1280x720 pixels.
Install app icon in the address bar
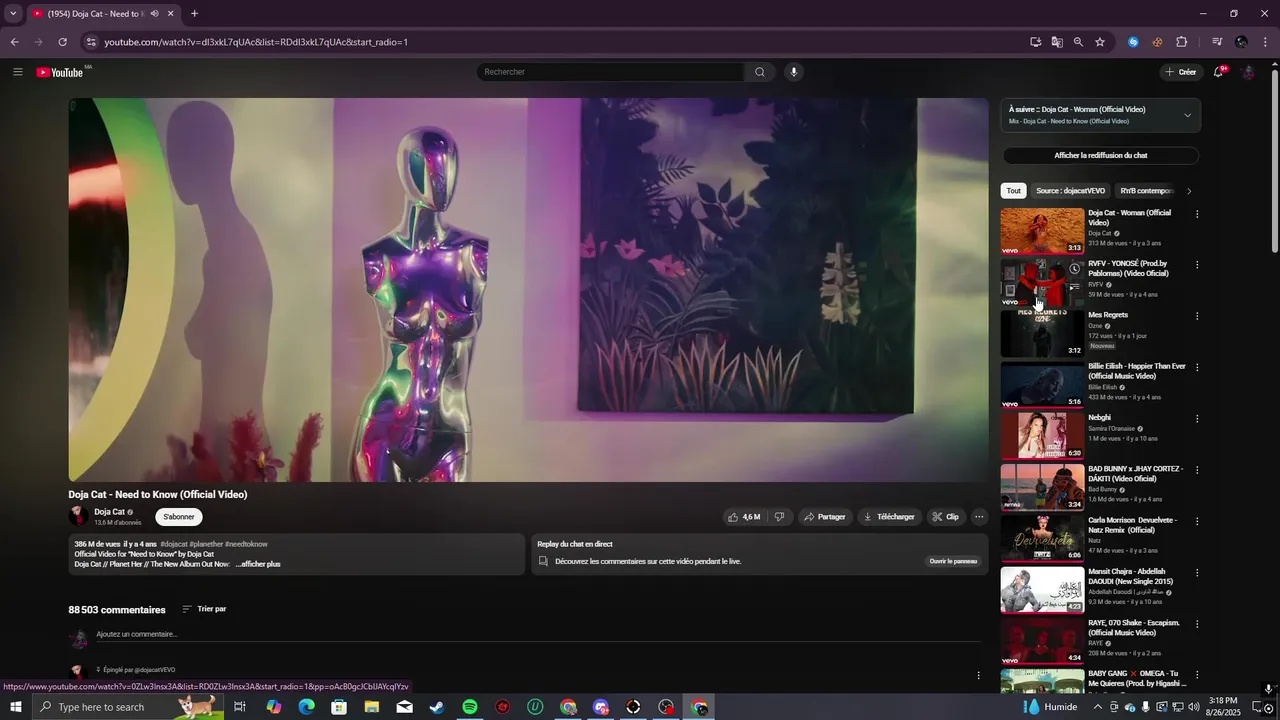(x=1036, y=42)
